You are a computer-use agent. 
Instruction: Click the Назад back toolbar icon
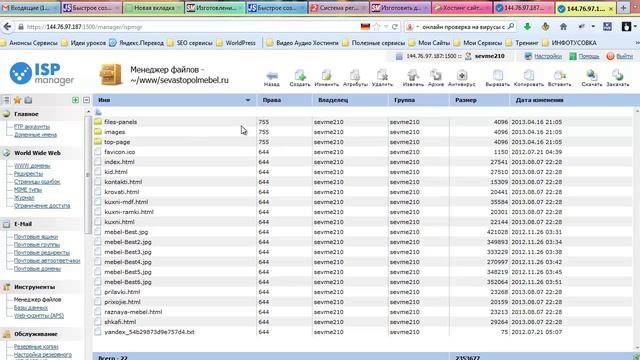(x=272, y=78)
